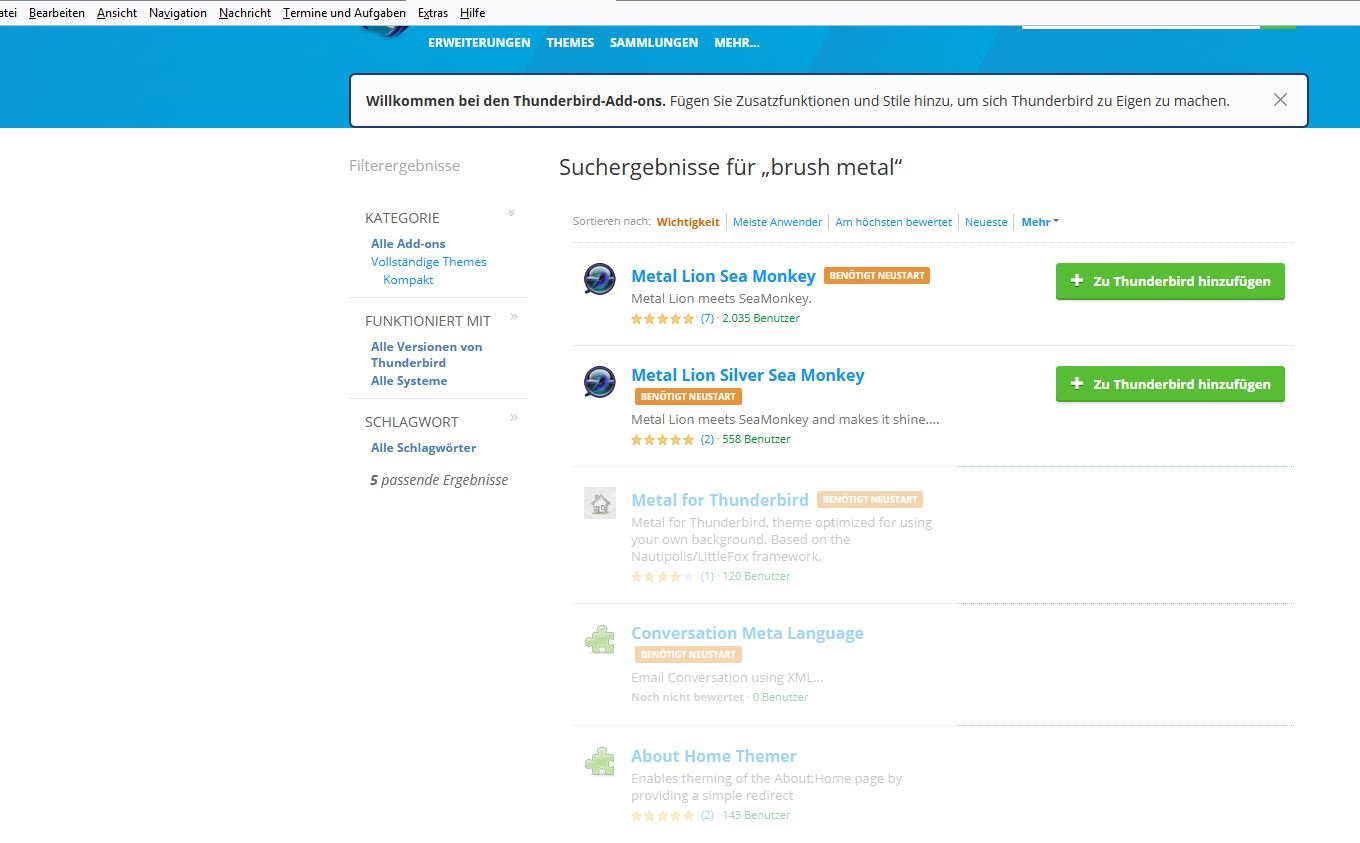The image size is (1360, 843).
Task: Dismiss the welcome banner with the X
Action: click(1280, 100)
